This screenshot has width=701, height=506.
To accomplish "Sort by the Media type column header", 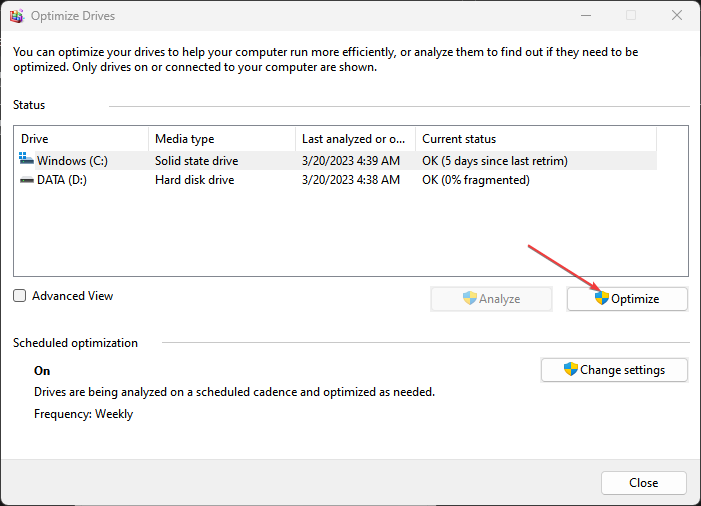I will pyautogui.click(x=222, y=139).
